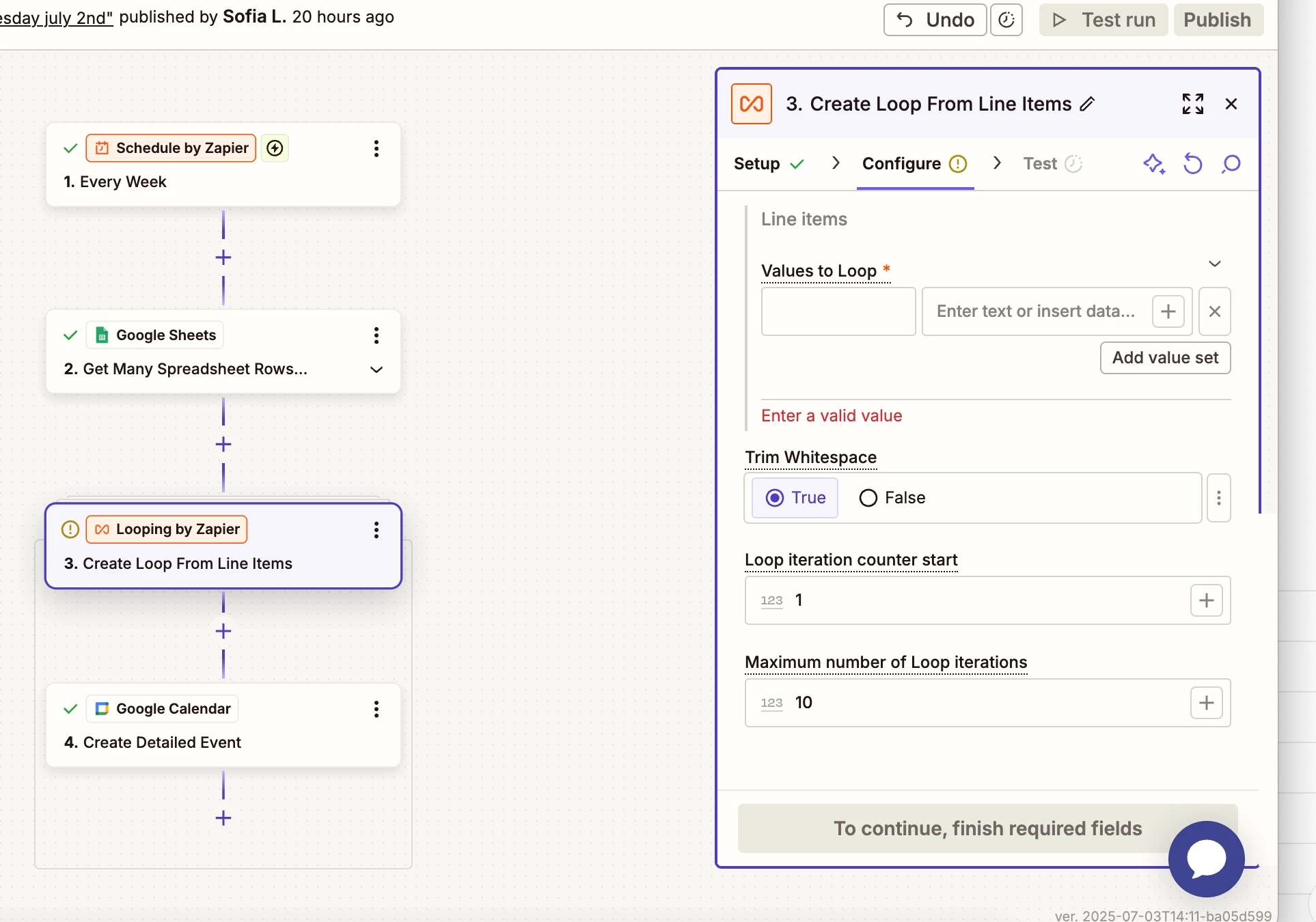Screen dimensions: 1316x922
Task: Insert data in Loop iteration counter start
Action: tap(1207, 600)
